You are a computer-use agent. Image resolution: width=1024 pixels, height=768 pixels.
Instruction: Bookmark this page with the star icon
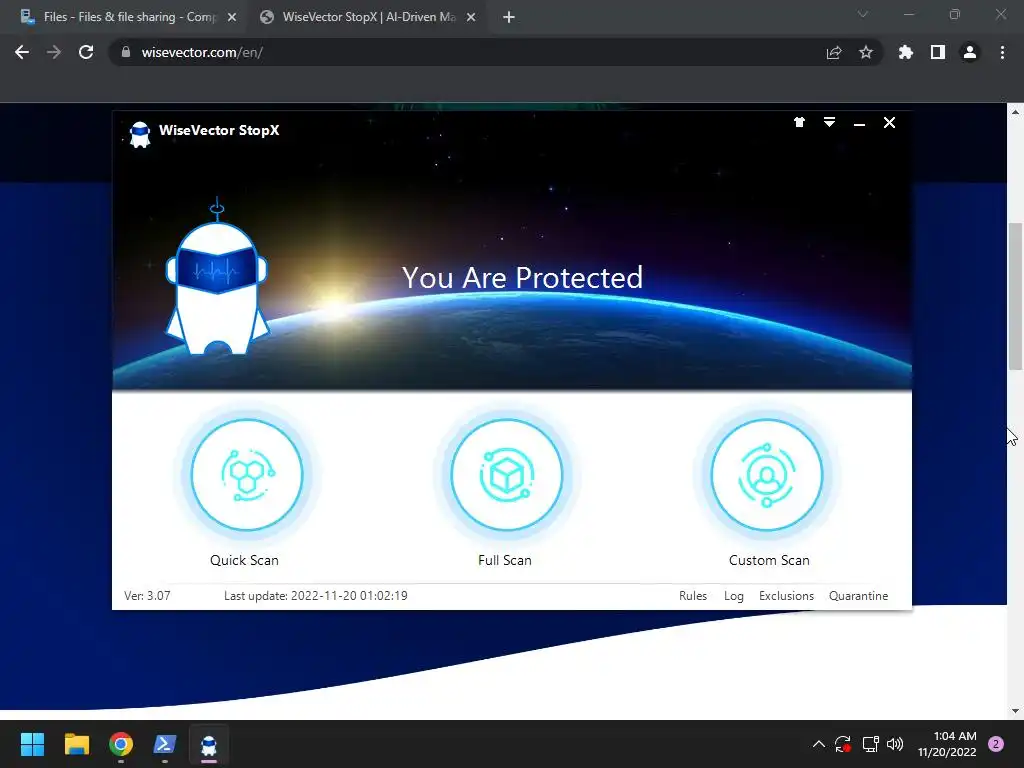click(x=866, y=52)
